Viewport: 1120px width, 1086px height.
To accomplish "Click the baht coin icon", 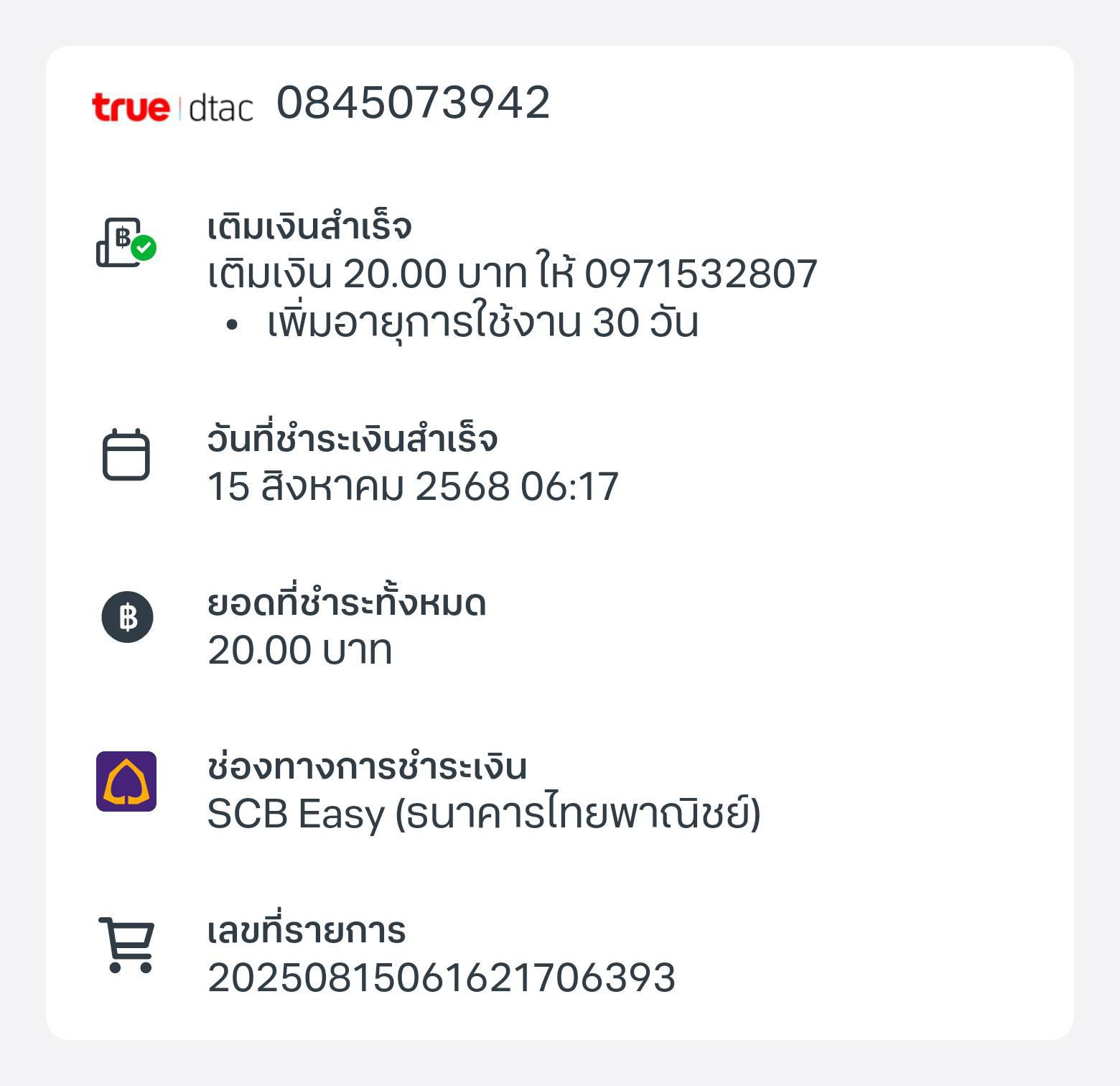I will click(x=127, y=617).
